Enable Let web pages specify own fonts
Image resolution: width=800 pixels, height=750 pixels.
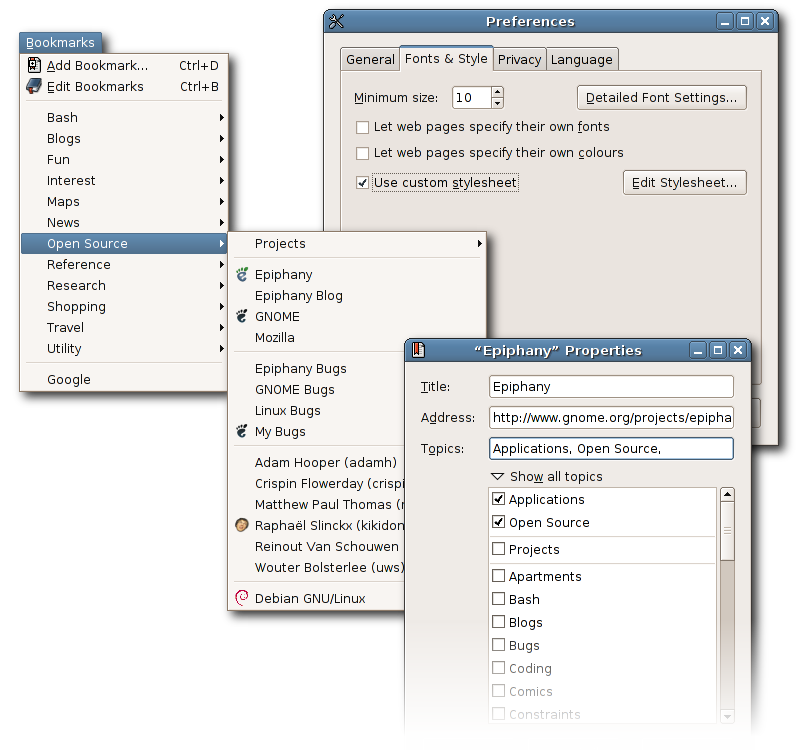coord(362,127)
